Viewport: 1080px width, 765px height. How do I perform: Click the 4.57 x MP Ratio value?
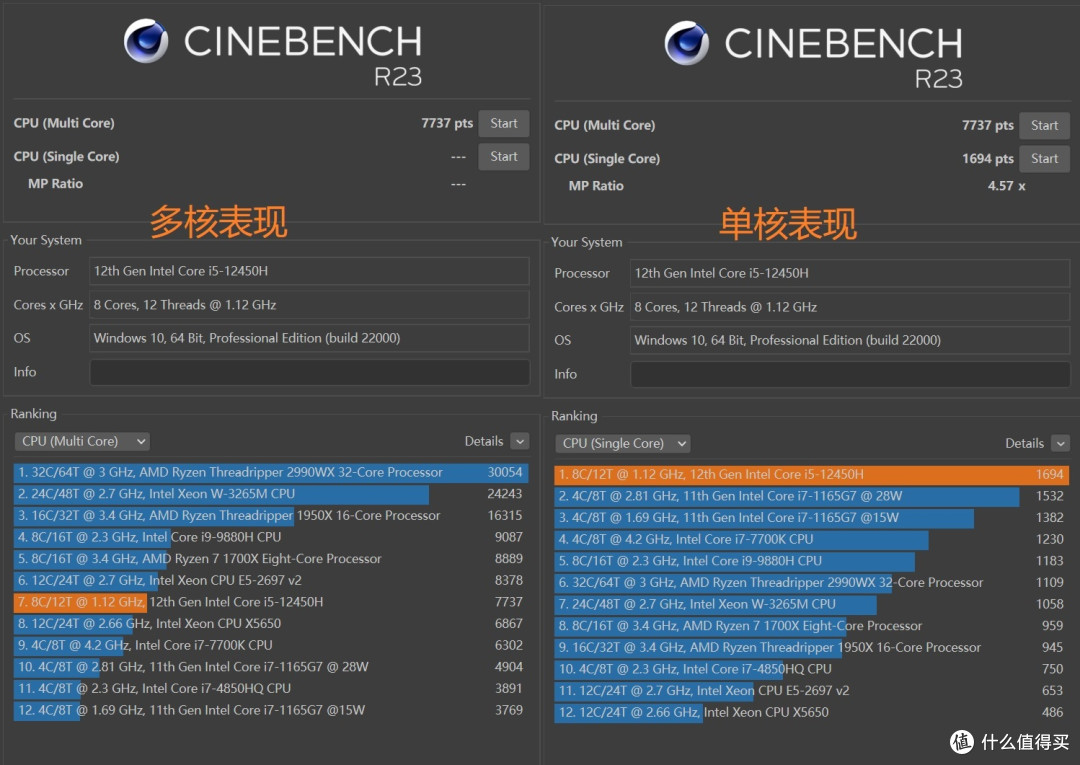coord(1006,186)
